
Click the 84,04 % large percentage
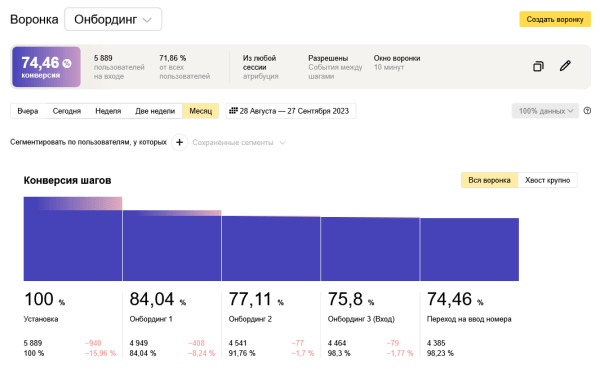coord(157,299)
